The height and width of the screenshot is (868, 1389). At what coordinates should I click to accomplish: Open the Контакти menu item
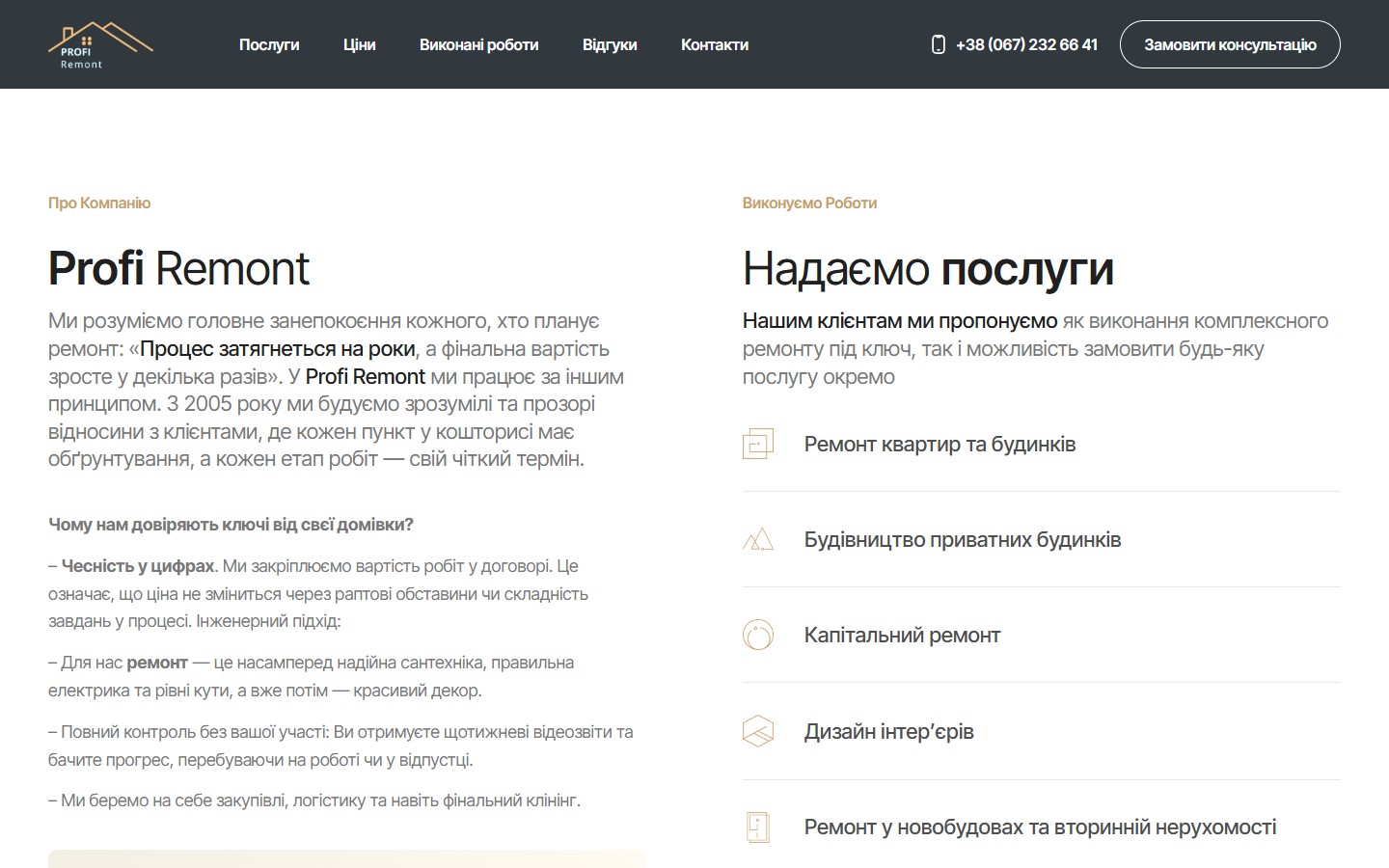coord(715,44)
